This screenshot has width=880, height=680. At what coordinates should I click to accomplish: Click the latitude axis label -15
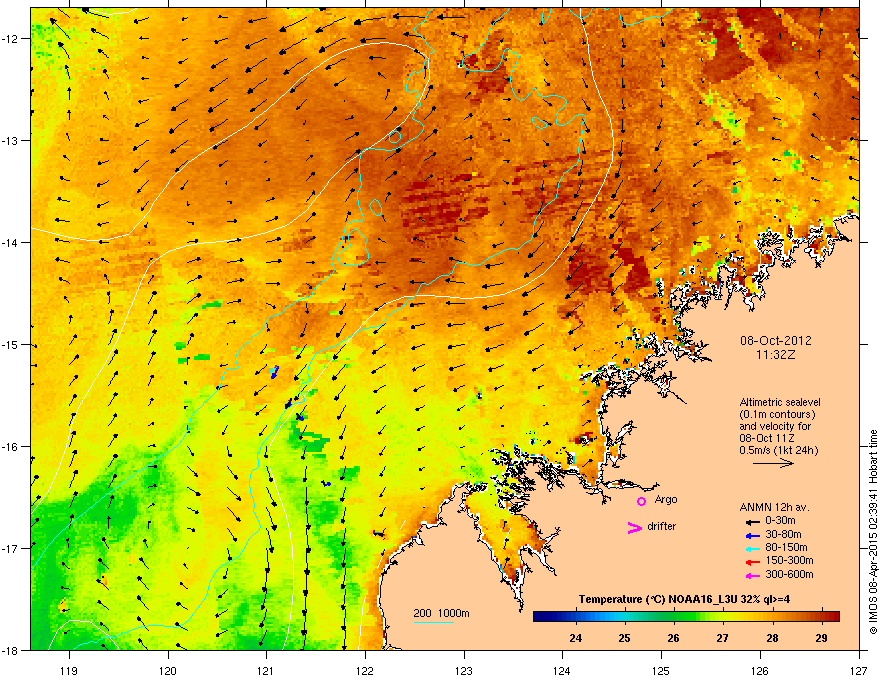[10, 344]
